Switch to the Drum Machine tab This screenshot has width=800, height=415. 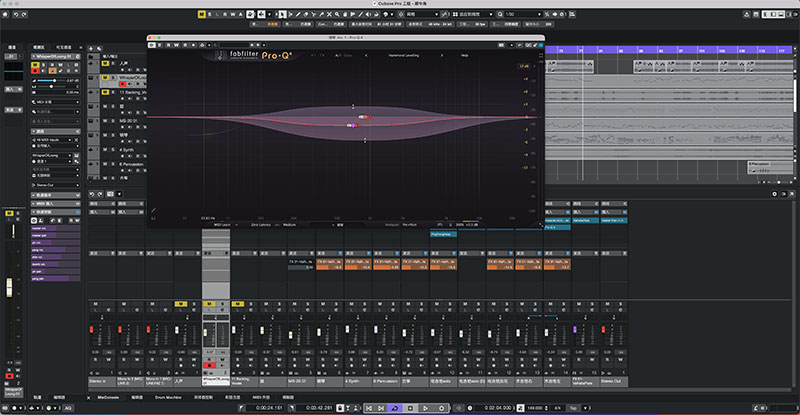168,397
